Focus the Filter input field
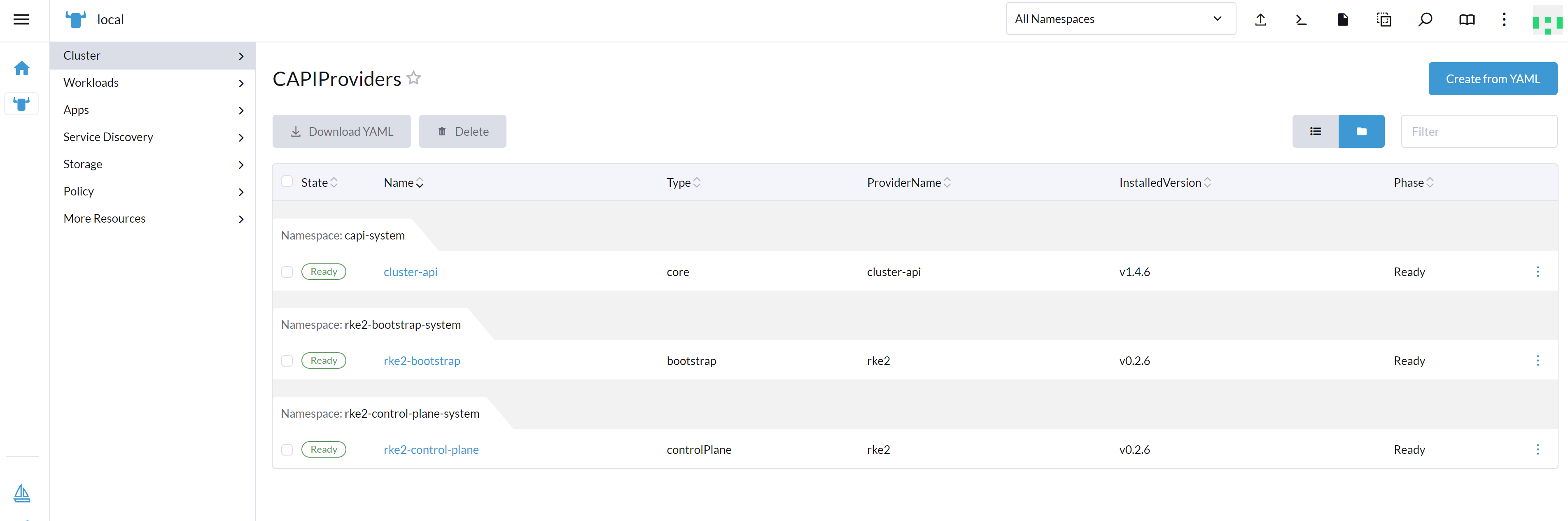The height and width of the screenshot is (521, 1568). (x=1479, y=131)
